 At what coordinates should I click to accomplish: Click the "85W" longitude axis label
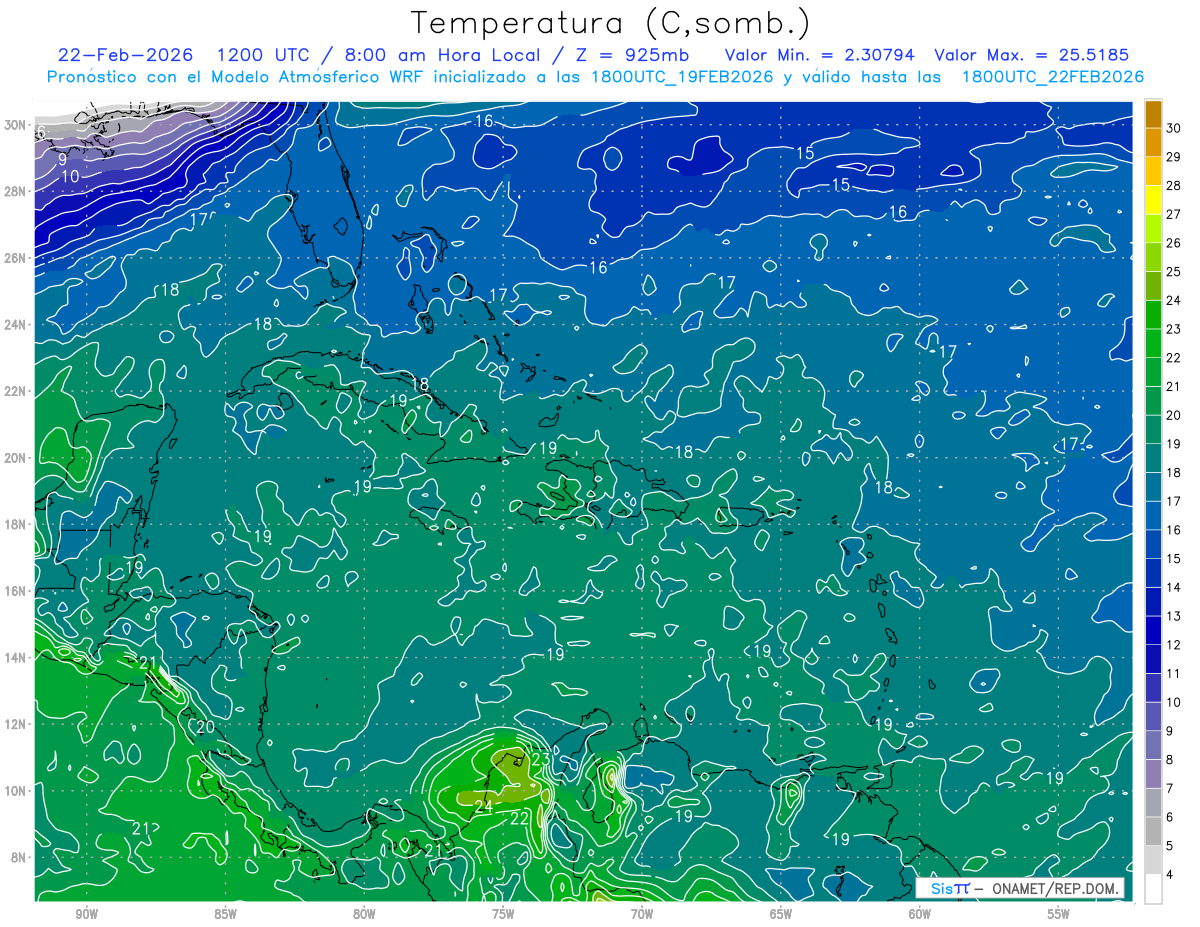tap(225, 914)
